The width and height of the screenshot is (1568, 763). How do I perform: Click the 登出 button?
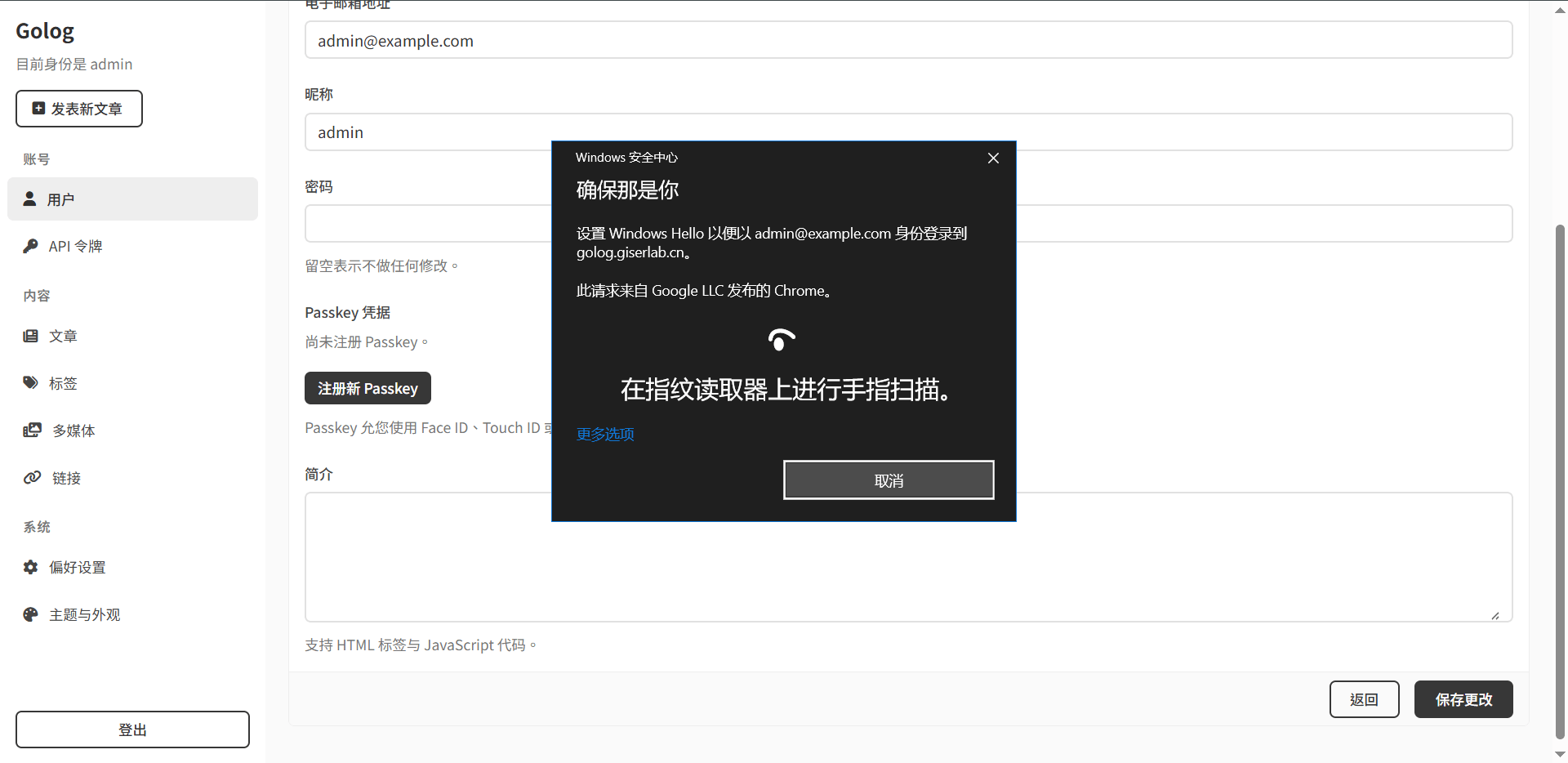132,730
